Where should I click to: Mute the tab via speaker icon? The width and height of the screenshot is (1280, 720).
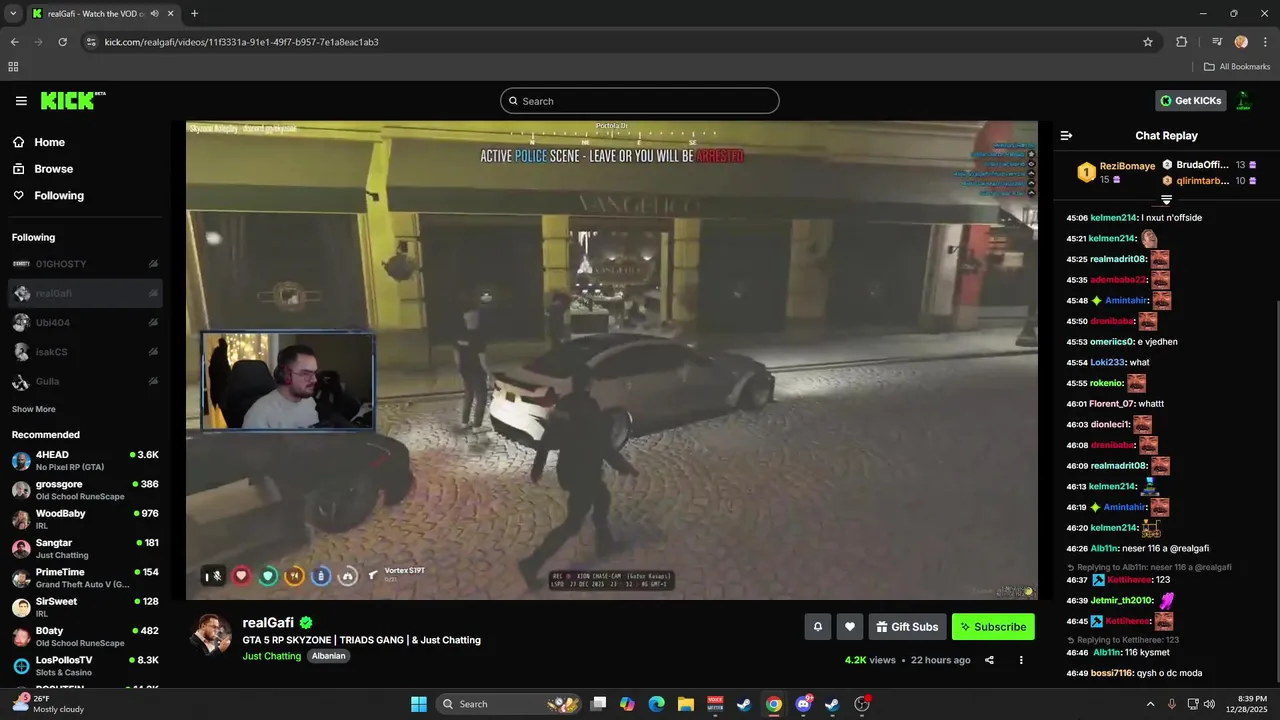154,13
